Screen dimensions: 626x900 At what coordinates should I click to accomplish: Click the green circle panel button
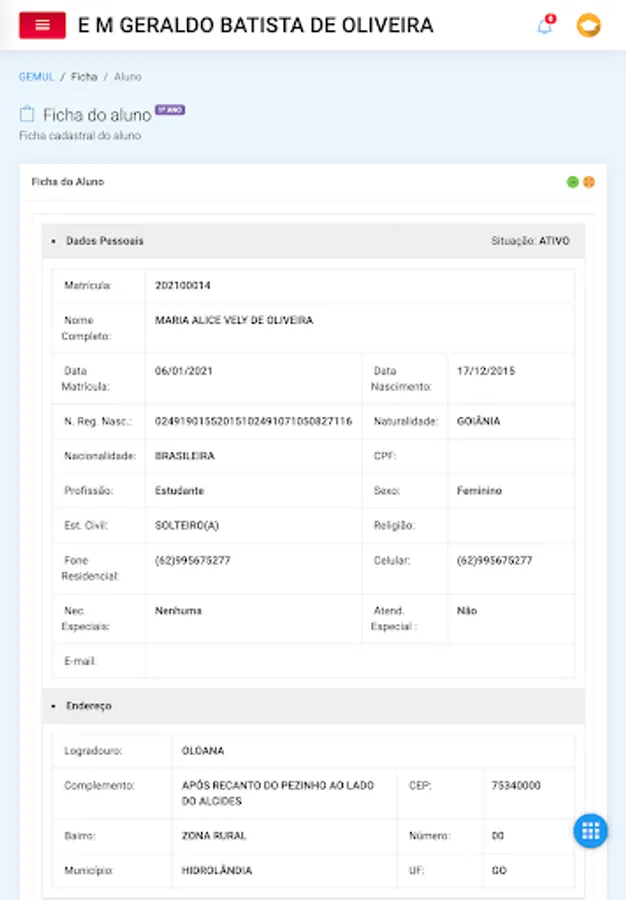click(572, 182)
